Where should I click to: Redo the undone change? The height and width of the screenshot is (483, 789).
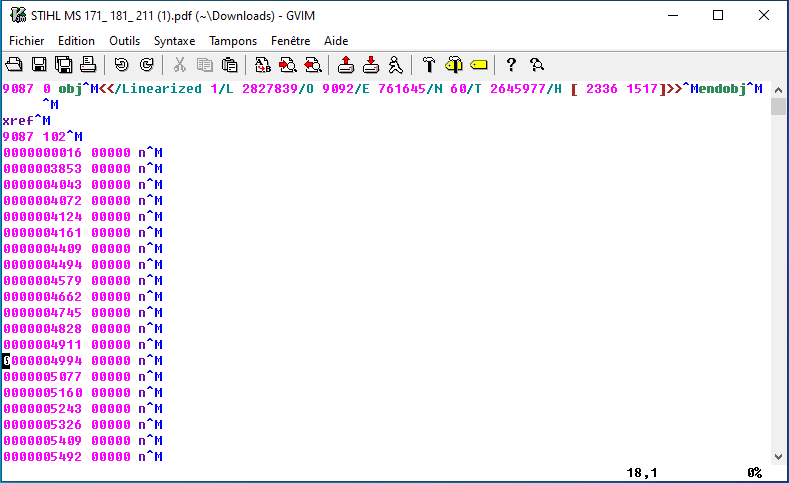[146, 65]
